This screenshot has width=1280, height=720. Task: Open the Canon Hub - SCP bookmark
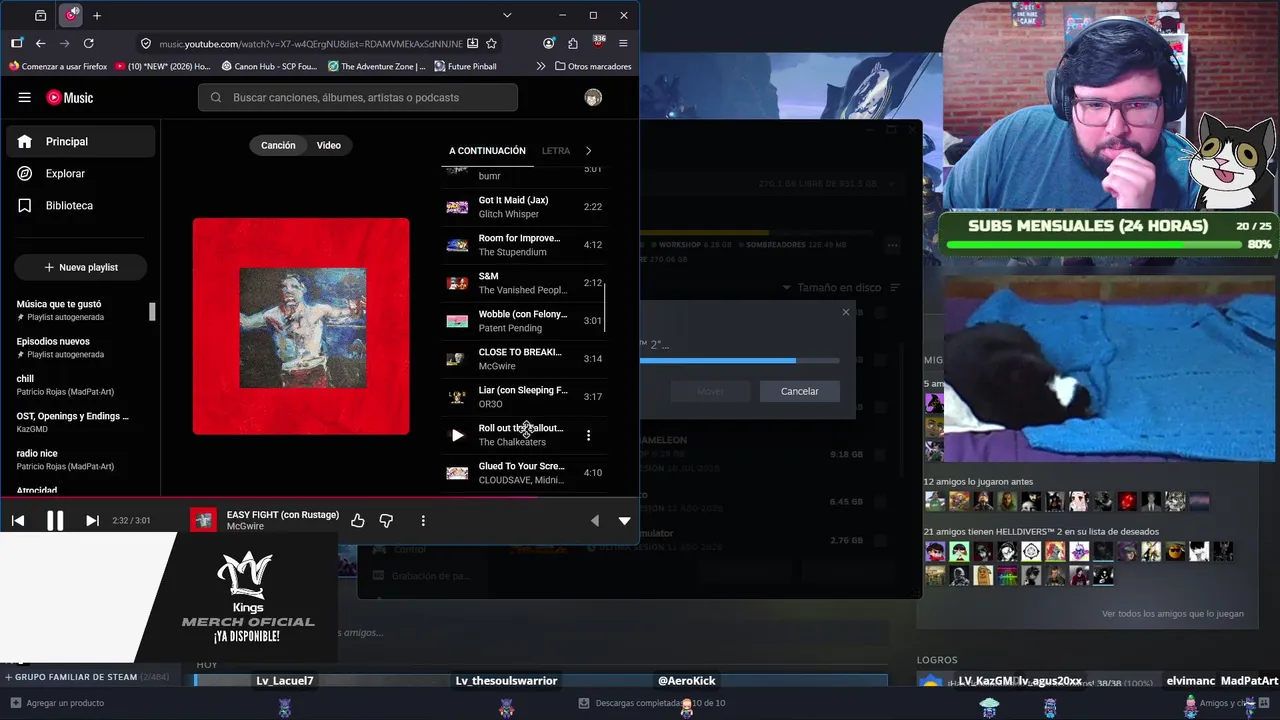coord(268,66)
